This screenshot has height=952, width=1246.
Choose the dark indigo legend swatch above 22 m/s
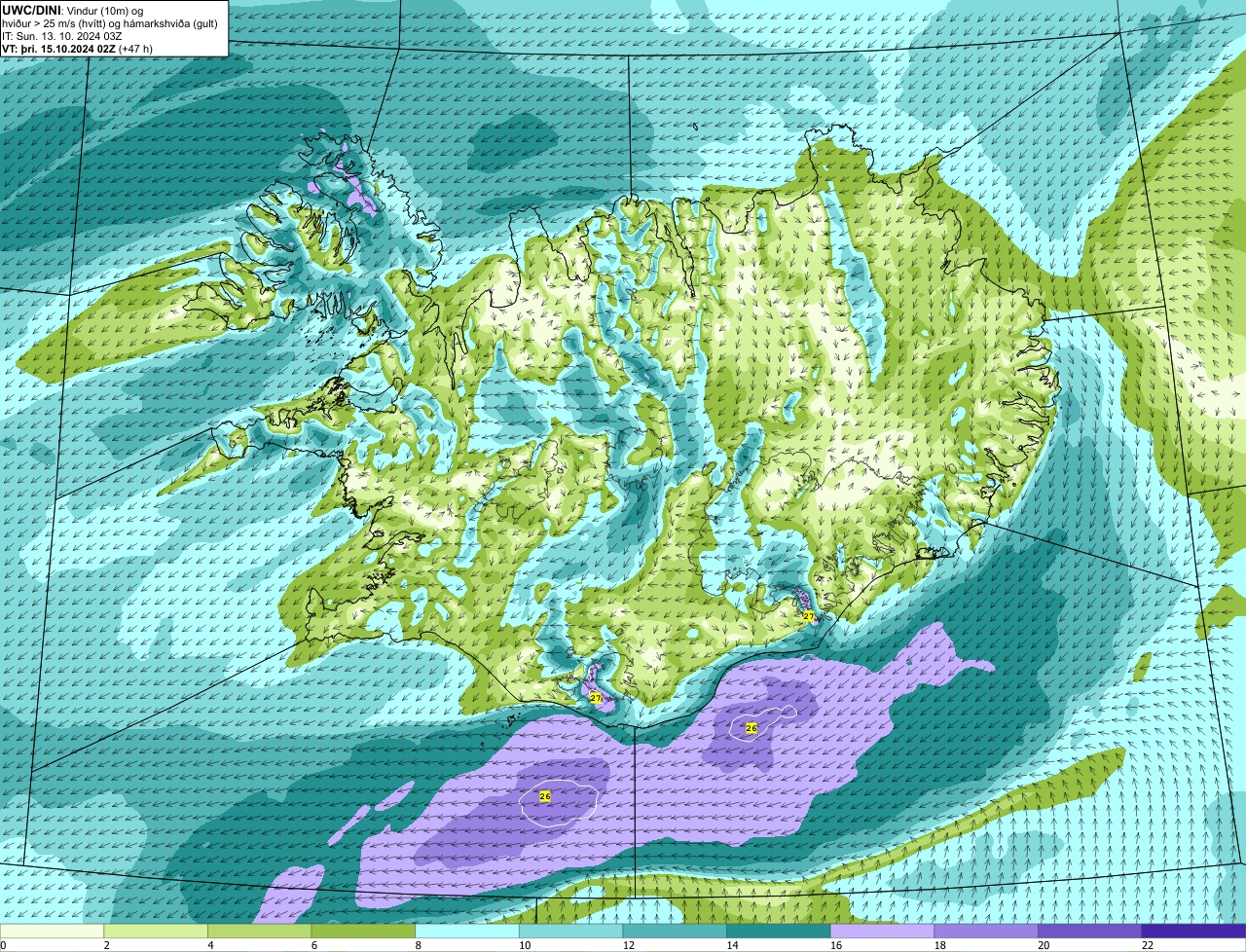[x=1194, y=932]
